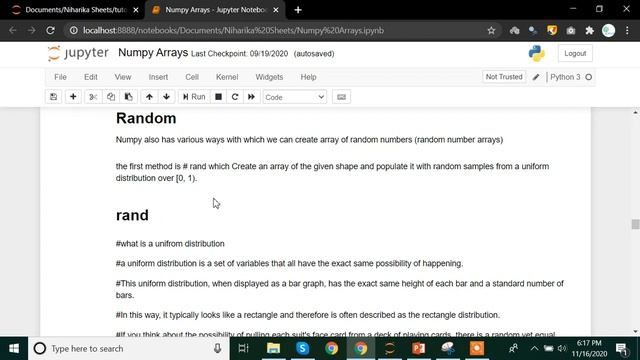Click the notebook vertical scrollbar thumb
The image size is (640, 360).
[x=635, y=224]
